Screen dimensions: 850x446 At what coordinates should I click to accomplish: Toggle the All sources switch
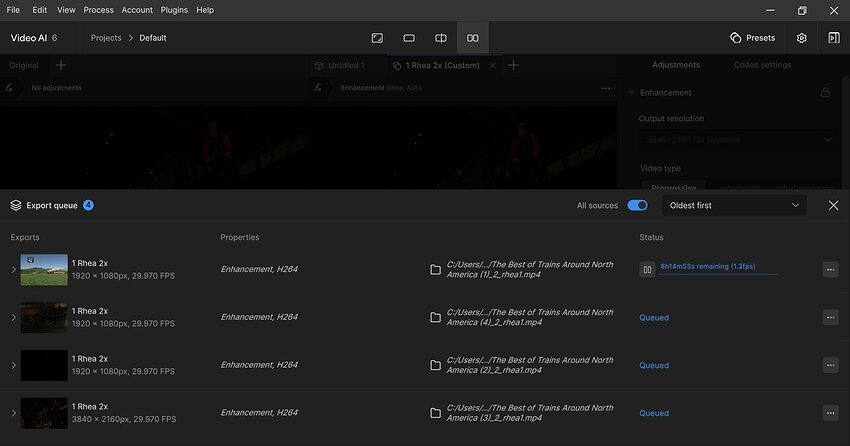tap(637, 205)
